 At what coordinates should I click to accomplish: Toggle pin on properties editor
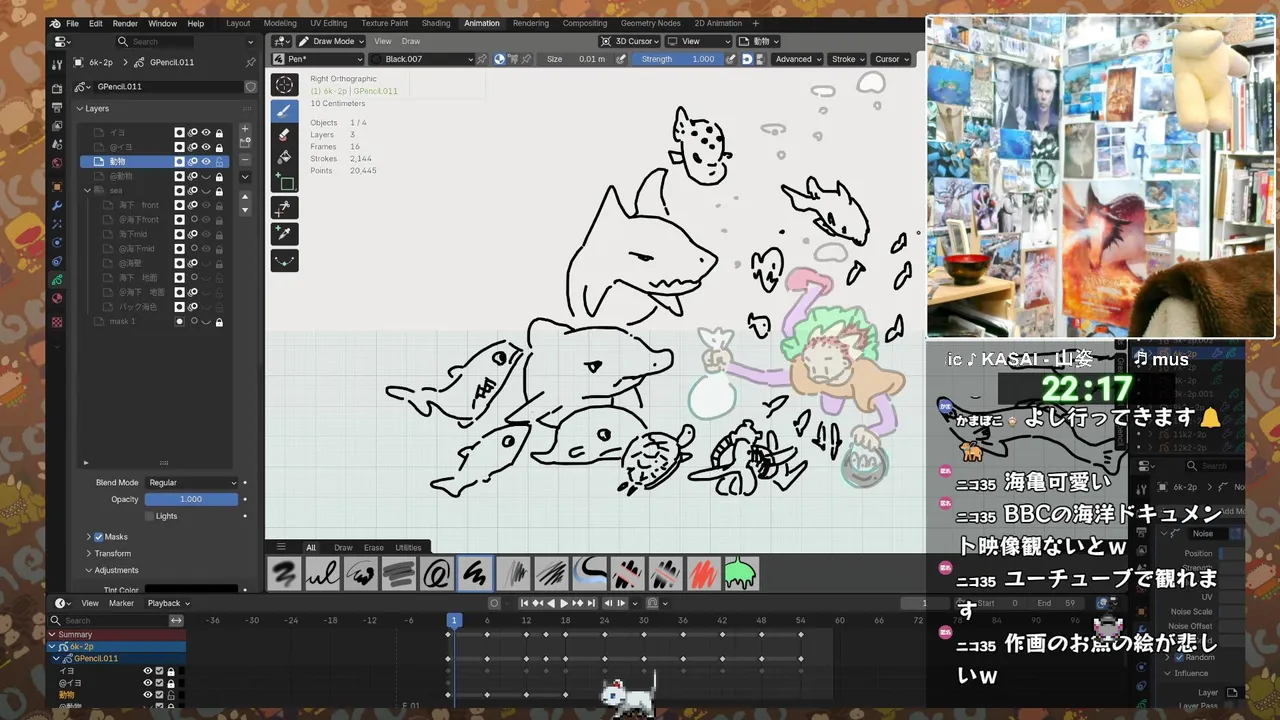coord(250,62)
